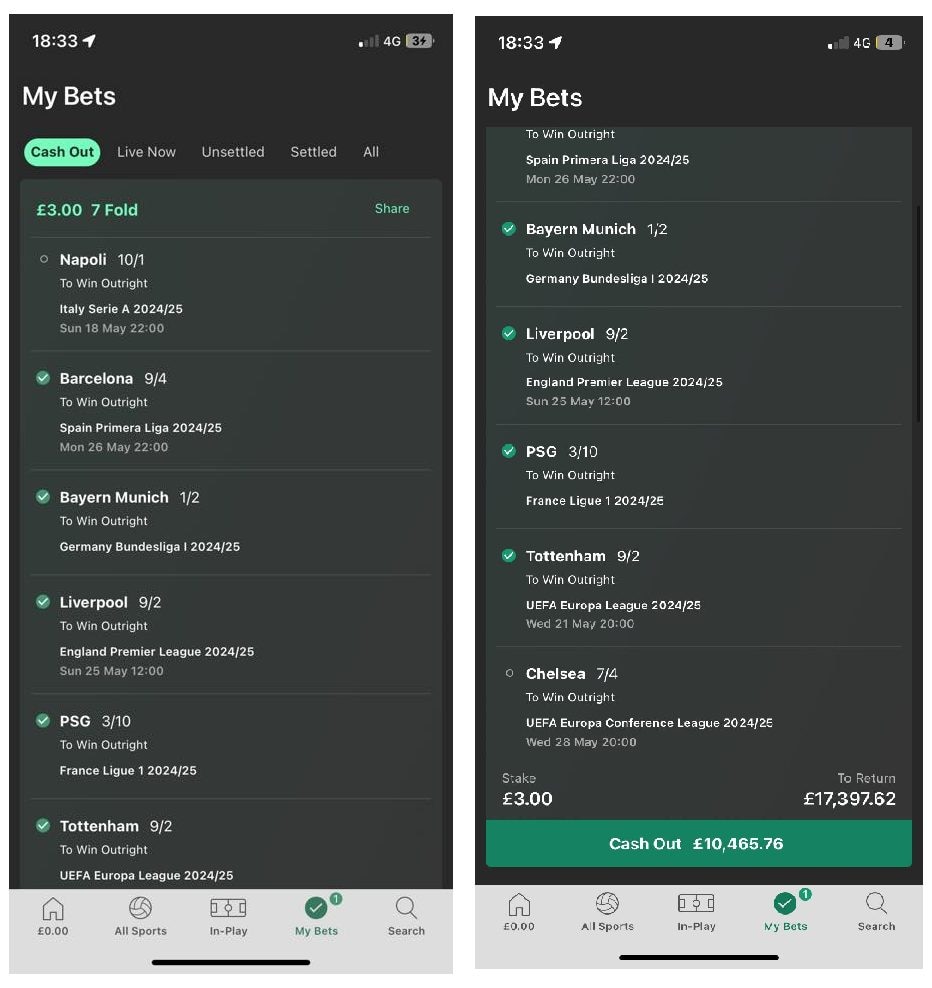This screenshot has width=932, height=988.
Task: Tap green tick beside Tottenham in right screen
Action: (x=509, y=556)
